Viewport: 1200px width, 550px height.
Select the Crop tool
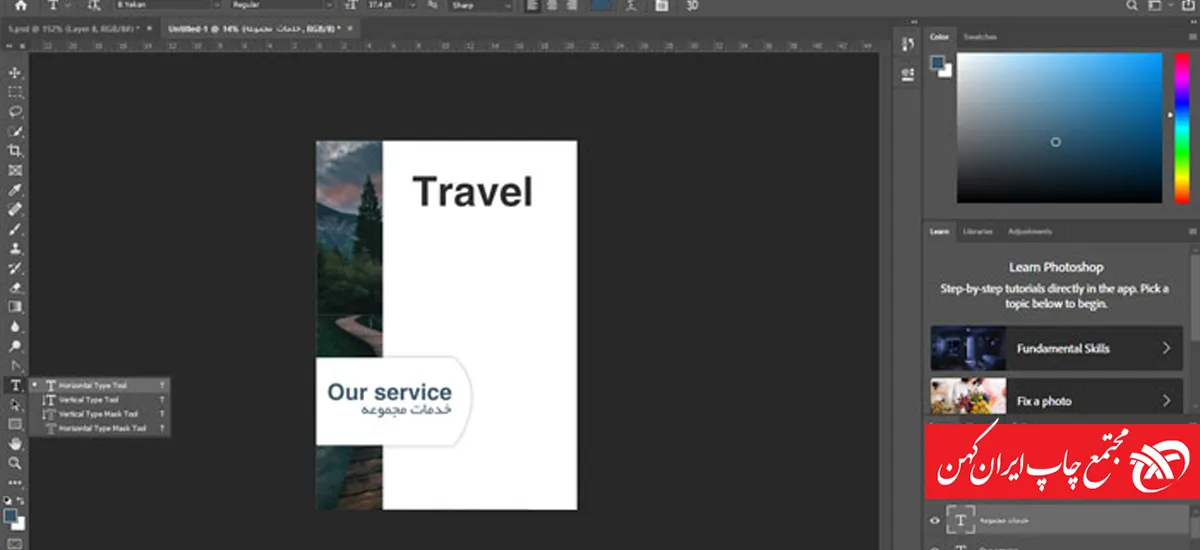pos(15,151)
